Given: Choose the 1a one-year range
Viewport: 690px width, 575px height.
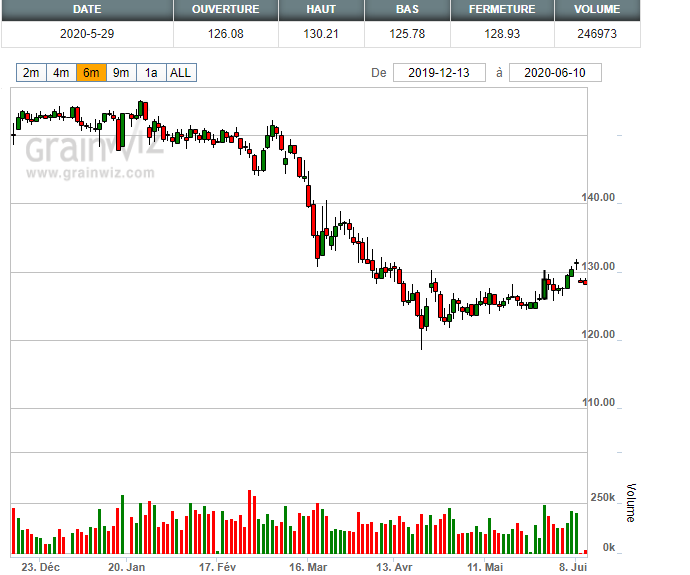Looking at the screenshot, I should pos(151,73).
